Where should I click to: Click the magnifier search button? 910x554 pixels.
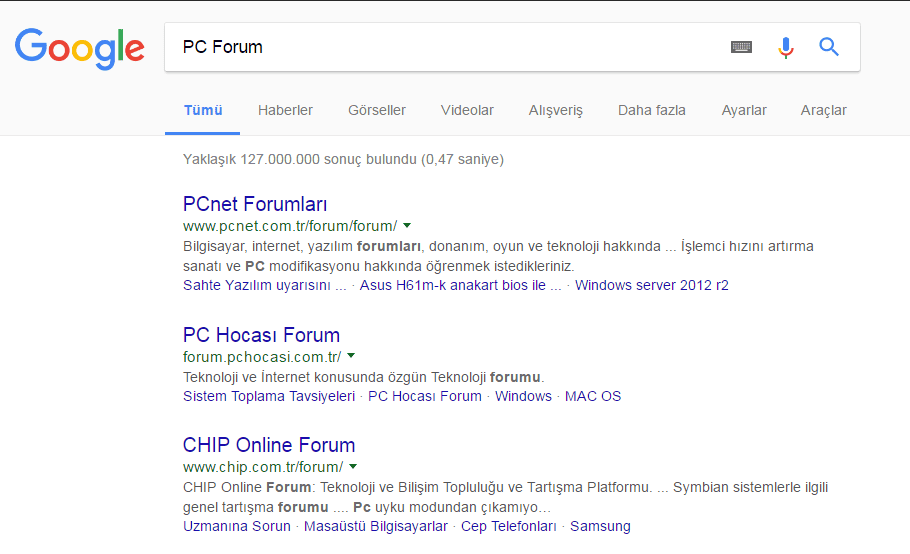[x=829, y=47]
